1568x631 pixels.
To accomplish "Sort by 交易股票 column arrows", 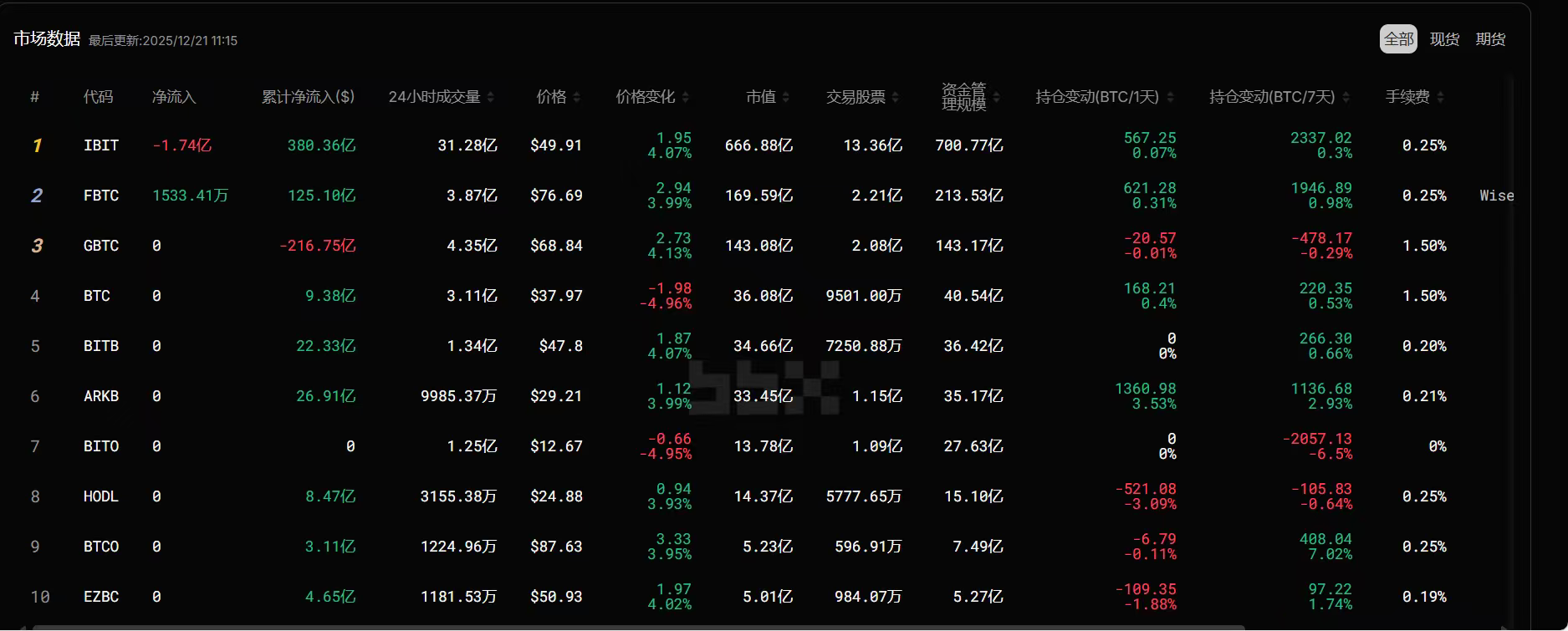I will tap(896, 98).
